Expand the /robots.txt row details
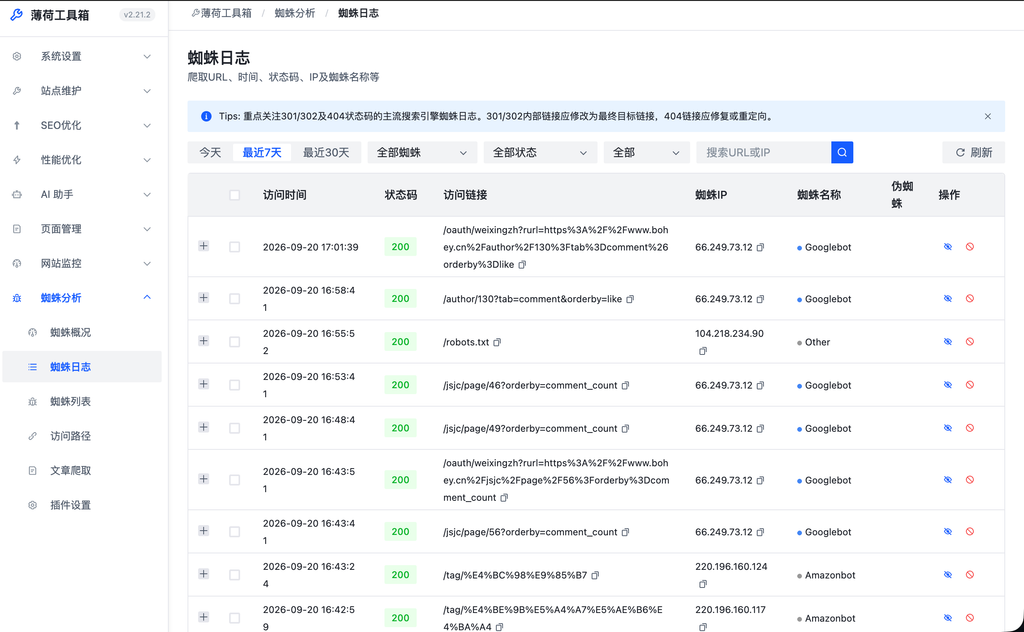This screenshot has height=632, width=1024. pyautogui.click(x=204, y=341)
